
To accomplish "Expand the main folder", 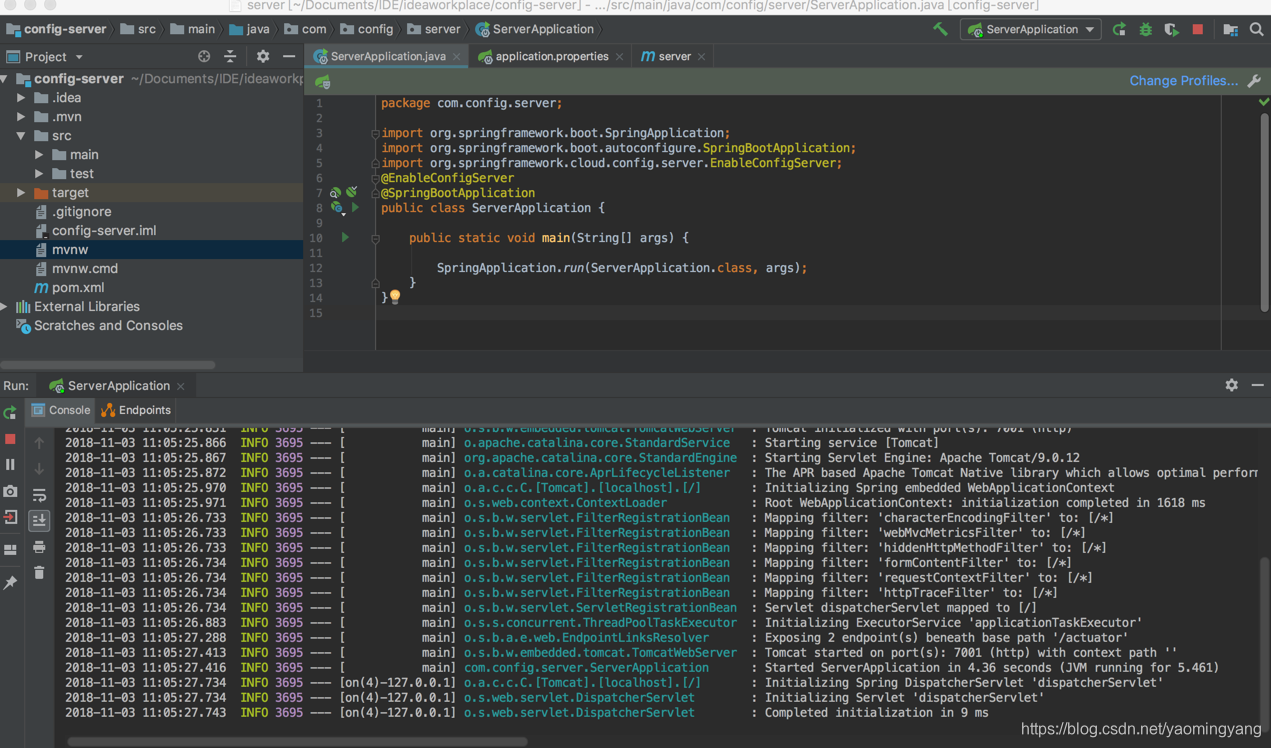I will coord(39,155).
